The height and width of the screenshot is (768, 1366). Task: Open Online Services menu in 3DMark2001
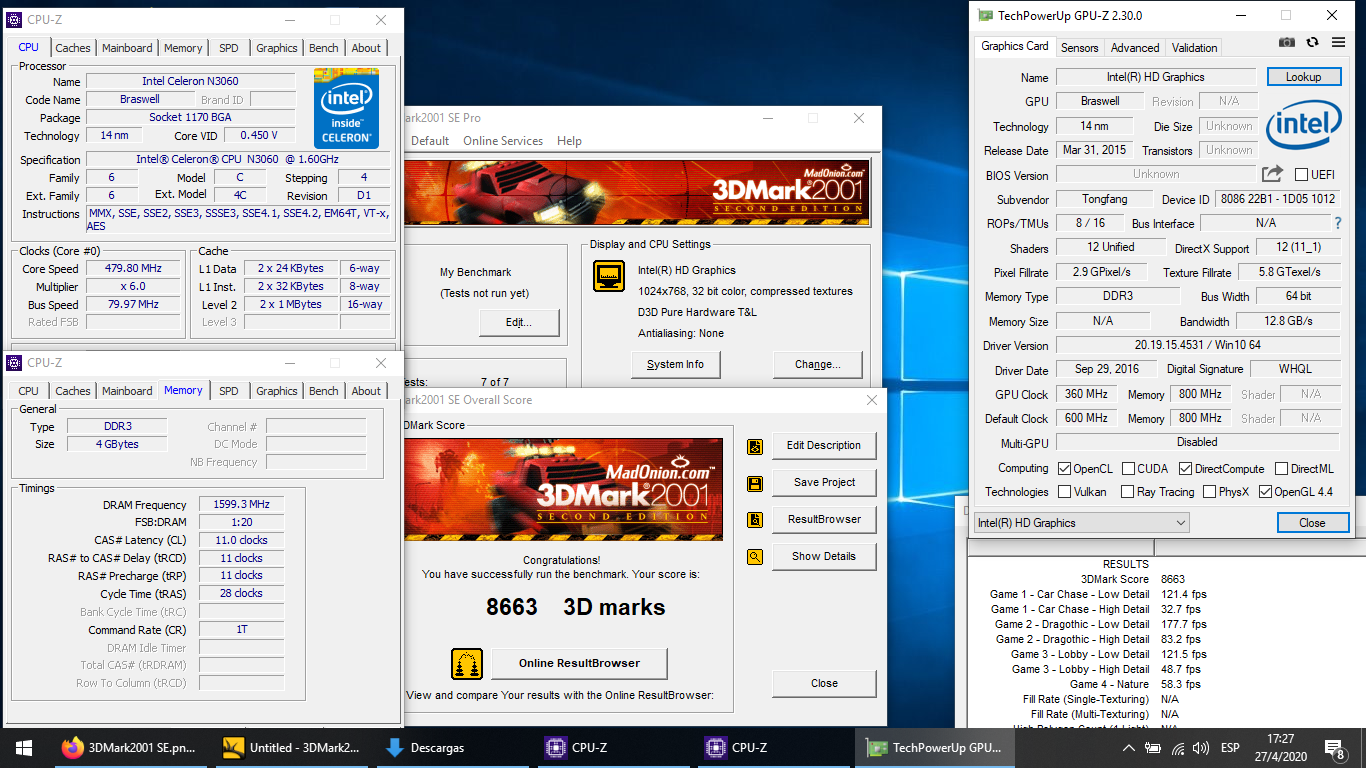tap(503, 141)
